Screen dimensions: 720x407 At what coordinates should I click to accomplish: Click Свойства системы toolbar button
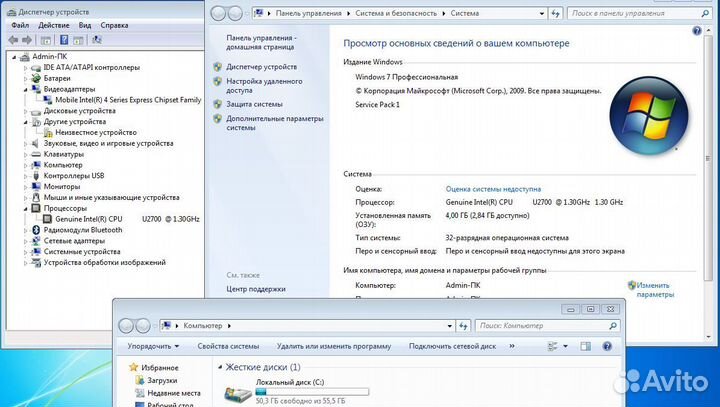point(228,346)
